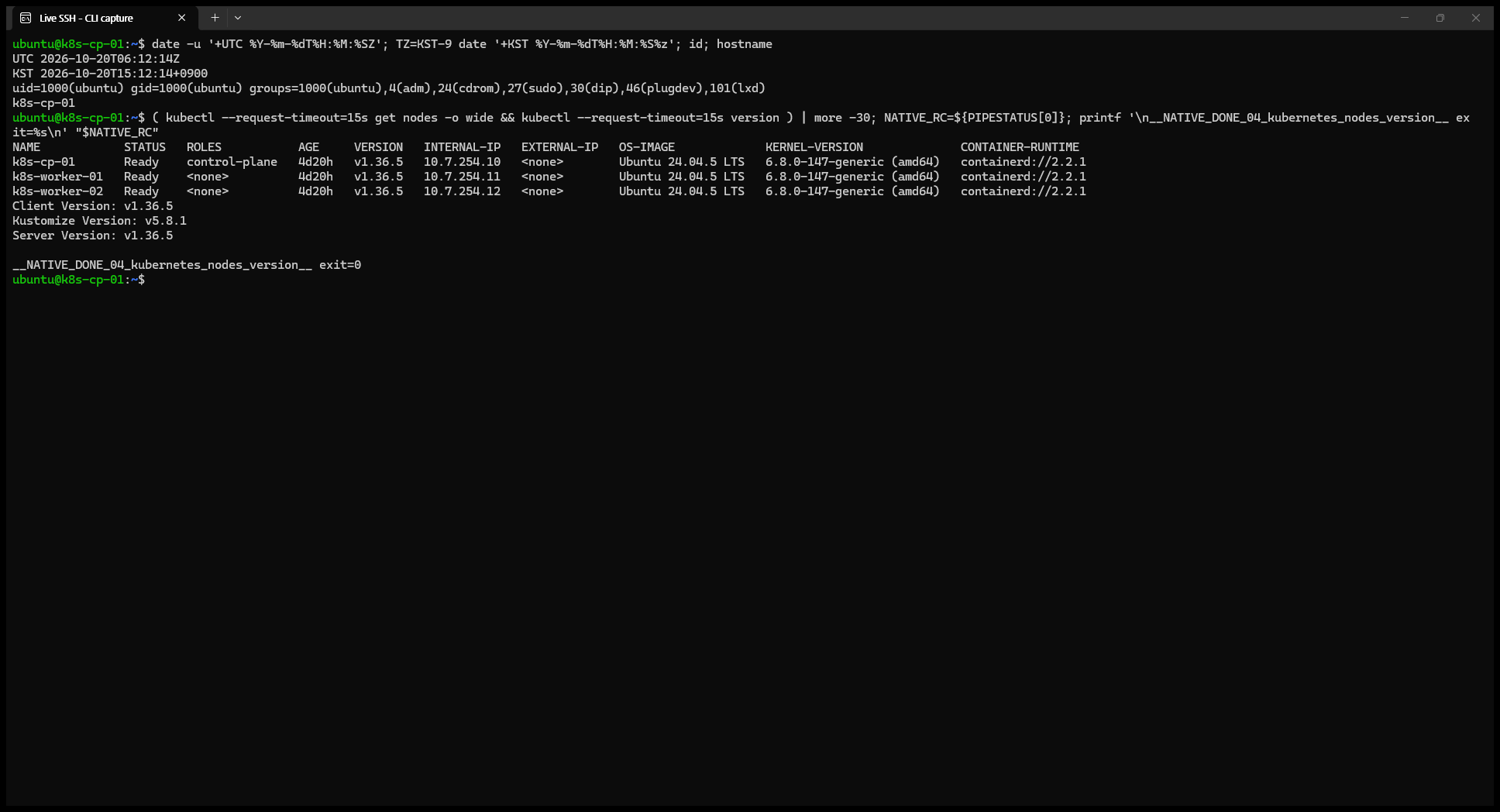Screen dimensions: 1500x812
Task: Click the NATIVE_DONE exit=0 marker line
Action: 187,265
